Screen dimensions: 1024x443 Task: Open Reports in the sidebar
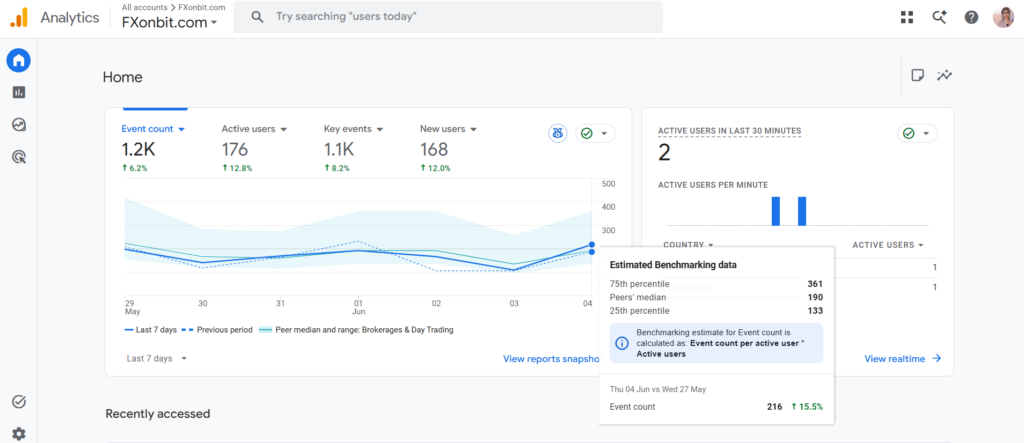(18, 92)
